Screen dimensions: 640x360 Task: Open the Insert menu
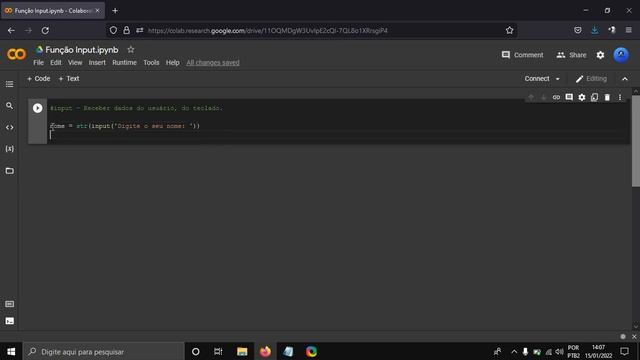click(x=97, y=62)
